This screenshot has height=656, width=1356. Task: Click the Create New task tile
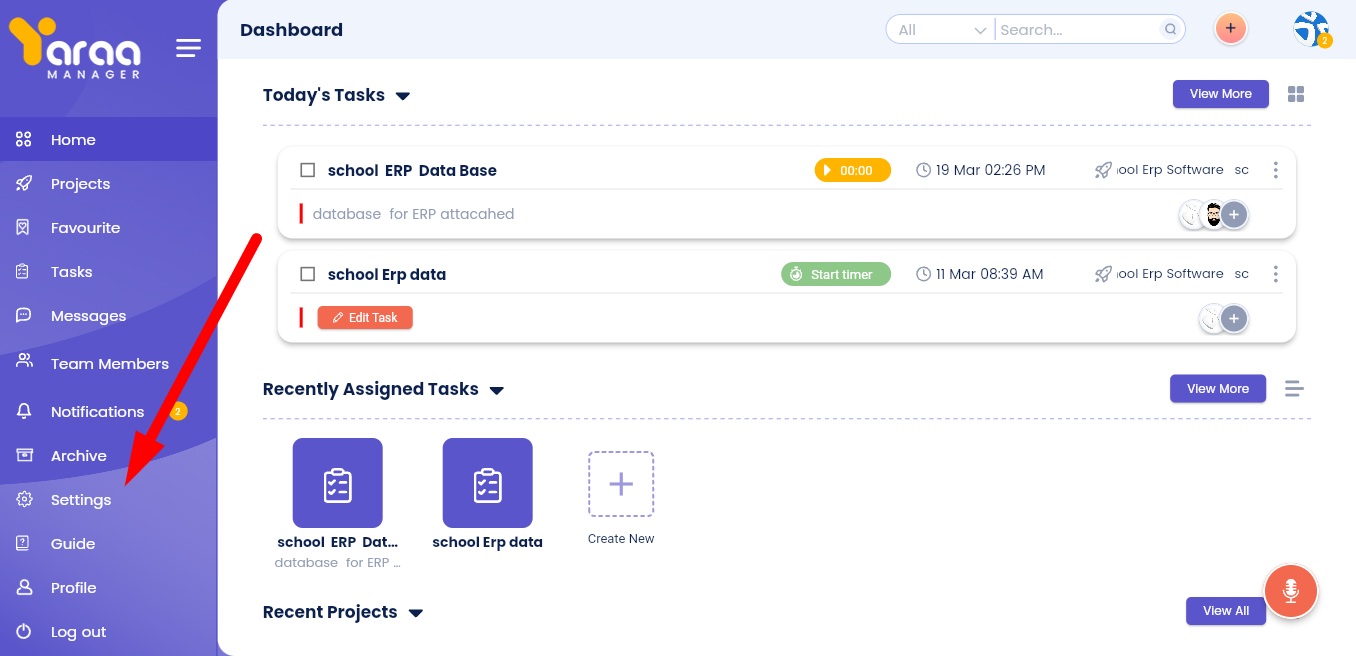(621, 485)
